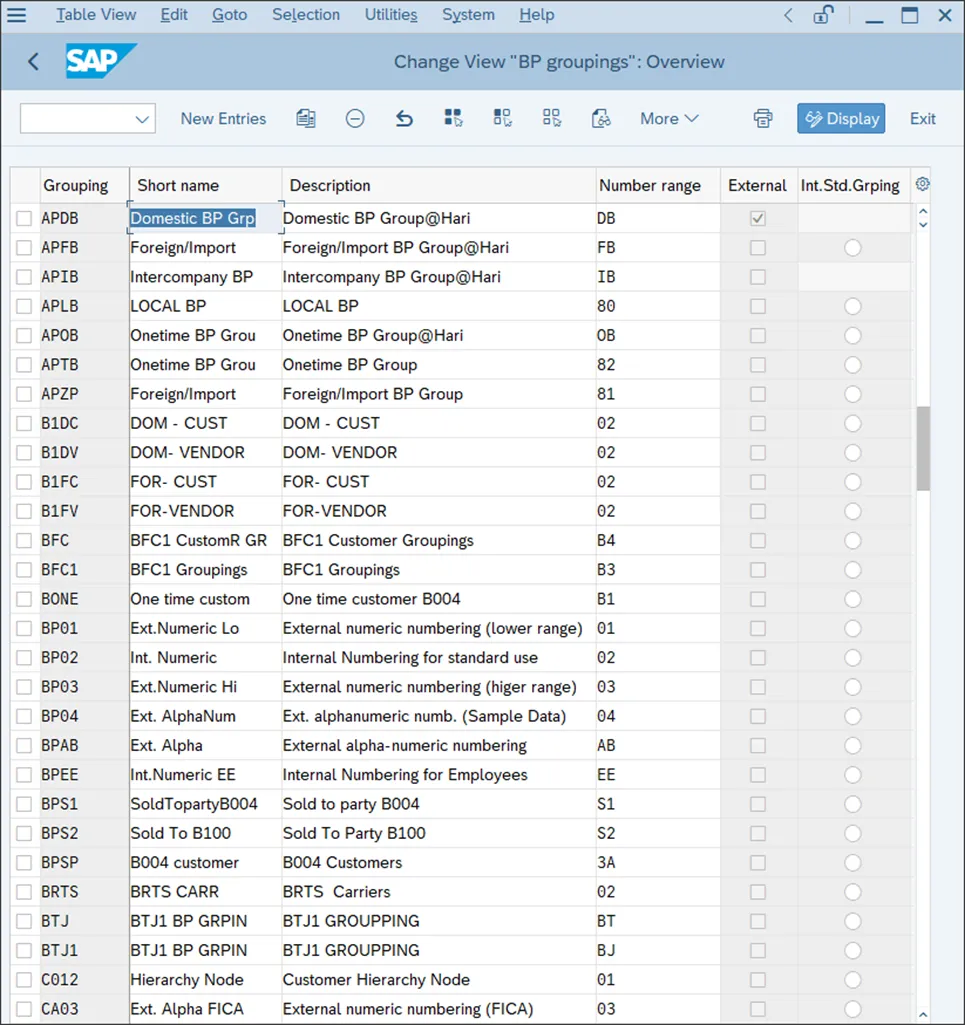This screenshot has width=965, height=1025.
Task: Select Int.Std.Grping radio for LOCAL BP row
Action: (x=852, y=306)
